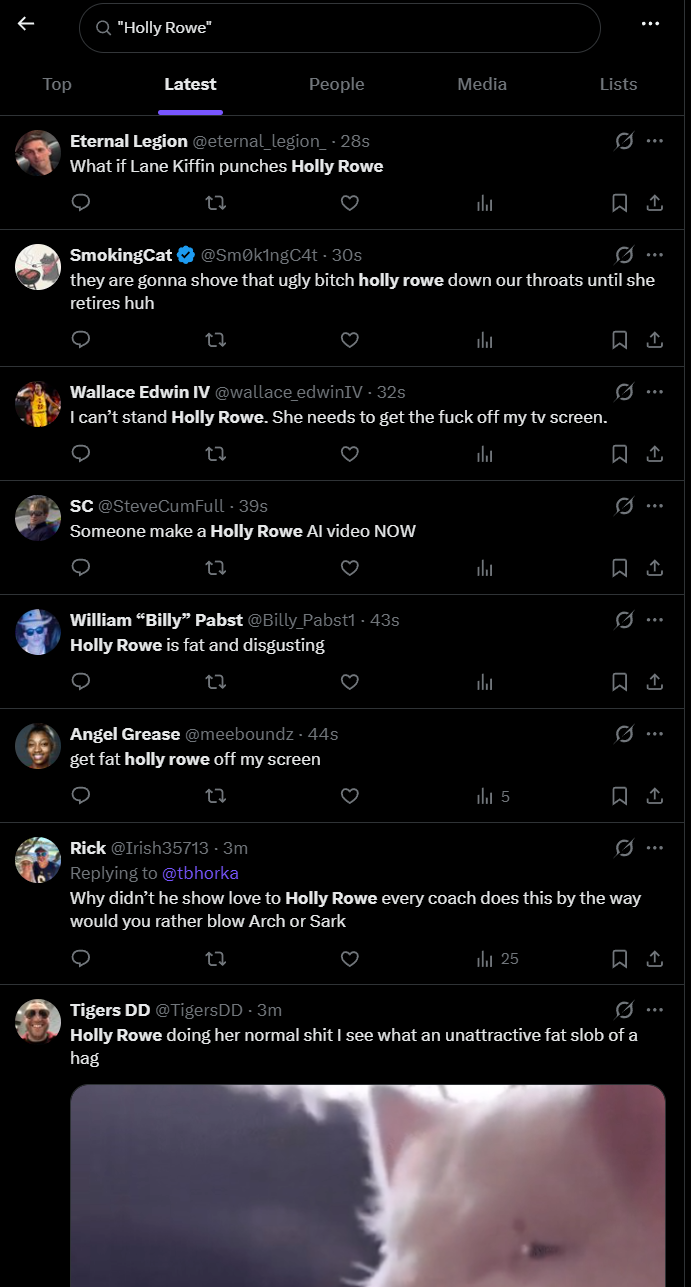
Task: Share the Angel Grease post
Action: 655,796
